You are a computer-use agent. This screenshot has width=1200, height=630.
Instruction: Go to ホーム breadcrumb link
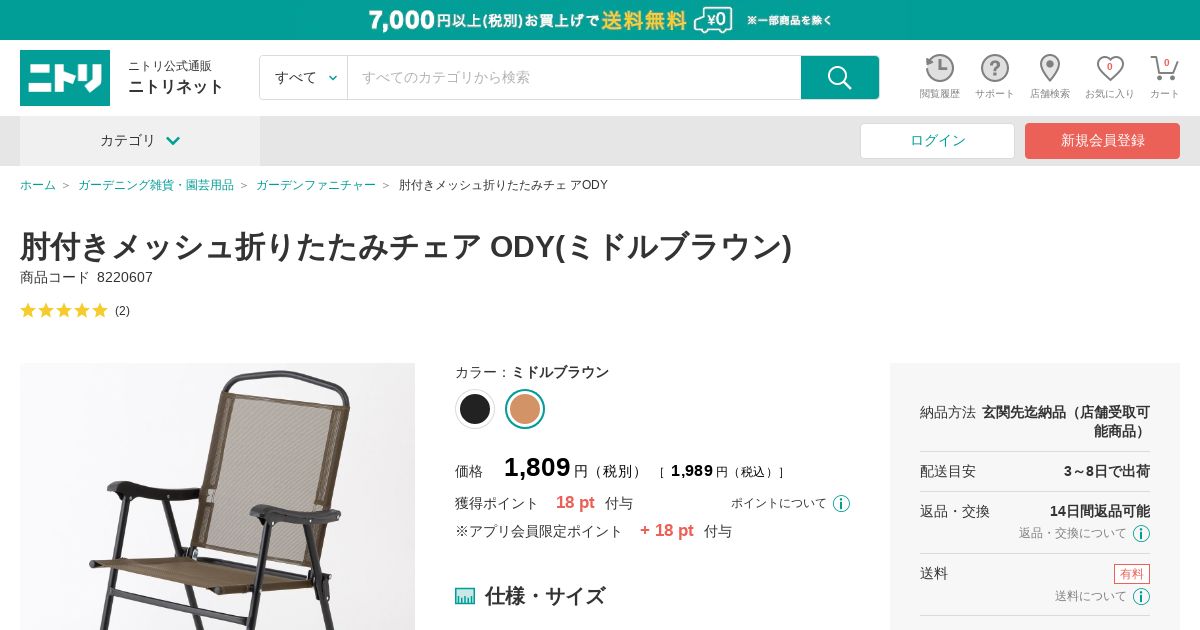[x=38, y=185]
